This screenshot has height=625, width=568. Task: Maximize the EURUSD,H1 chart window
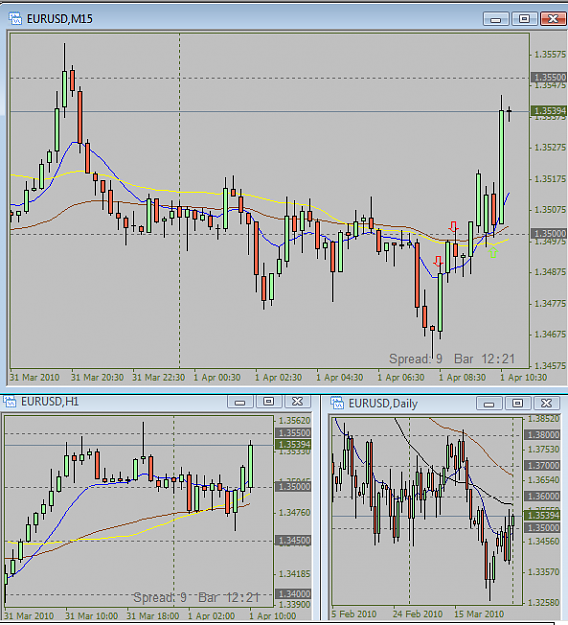(269, 402)
